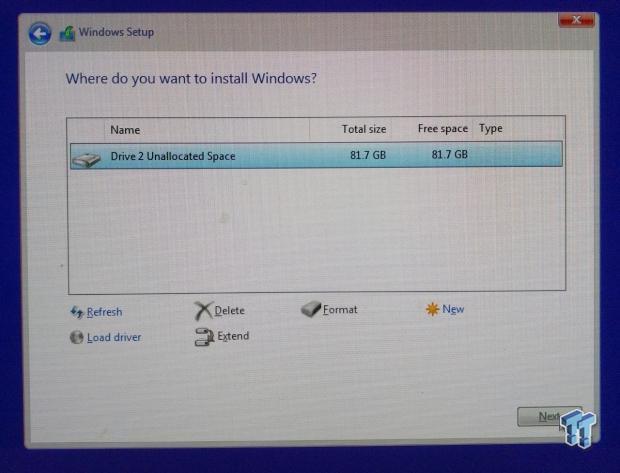This screenshot has height=473, width=620.
Task: Sort by the Free space column header
Action: [x=442, y=129]
